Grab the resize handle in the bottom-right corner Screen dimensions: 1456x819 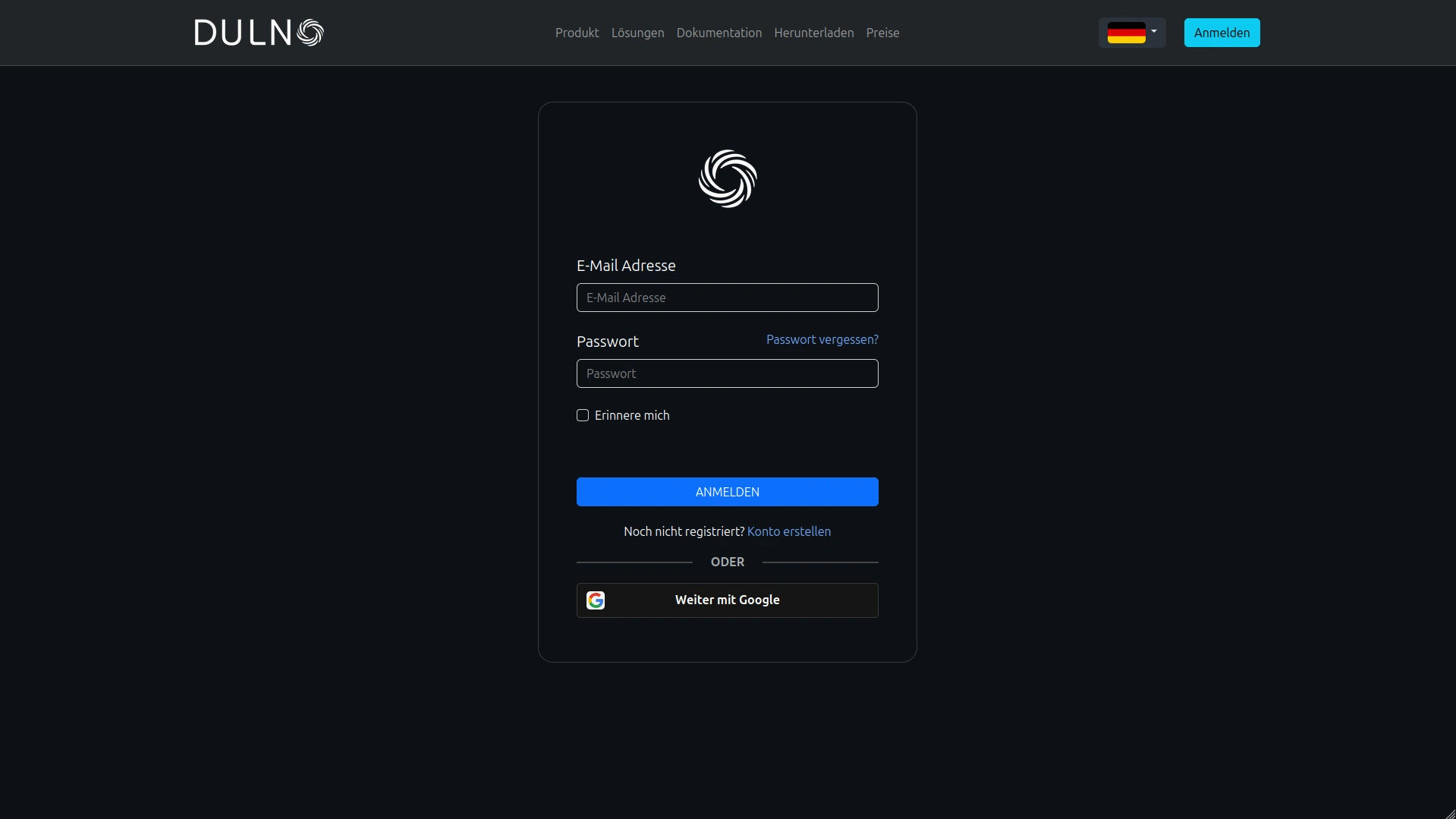(x=1450, y=814)
